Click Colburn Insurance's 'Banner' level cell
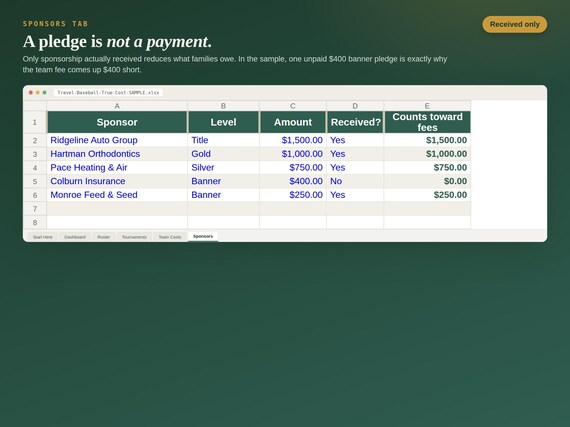Viewport: 570px width, 427px height. point(223,181)
